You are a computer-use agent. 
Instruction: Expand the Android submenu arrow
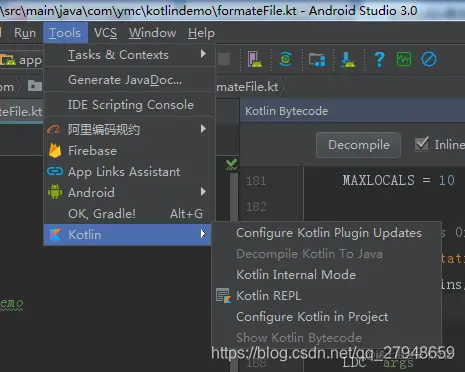(203, 192)
